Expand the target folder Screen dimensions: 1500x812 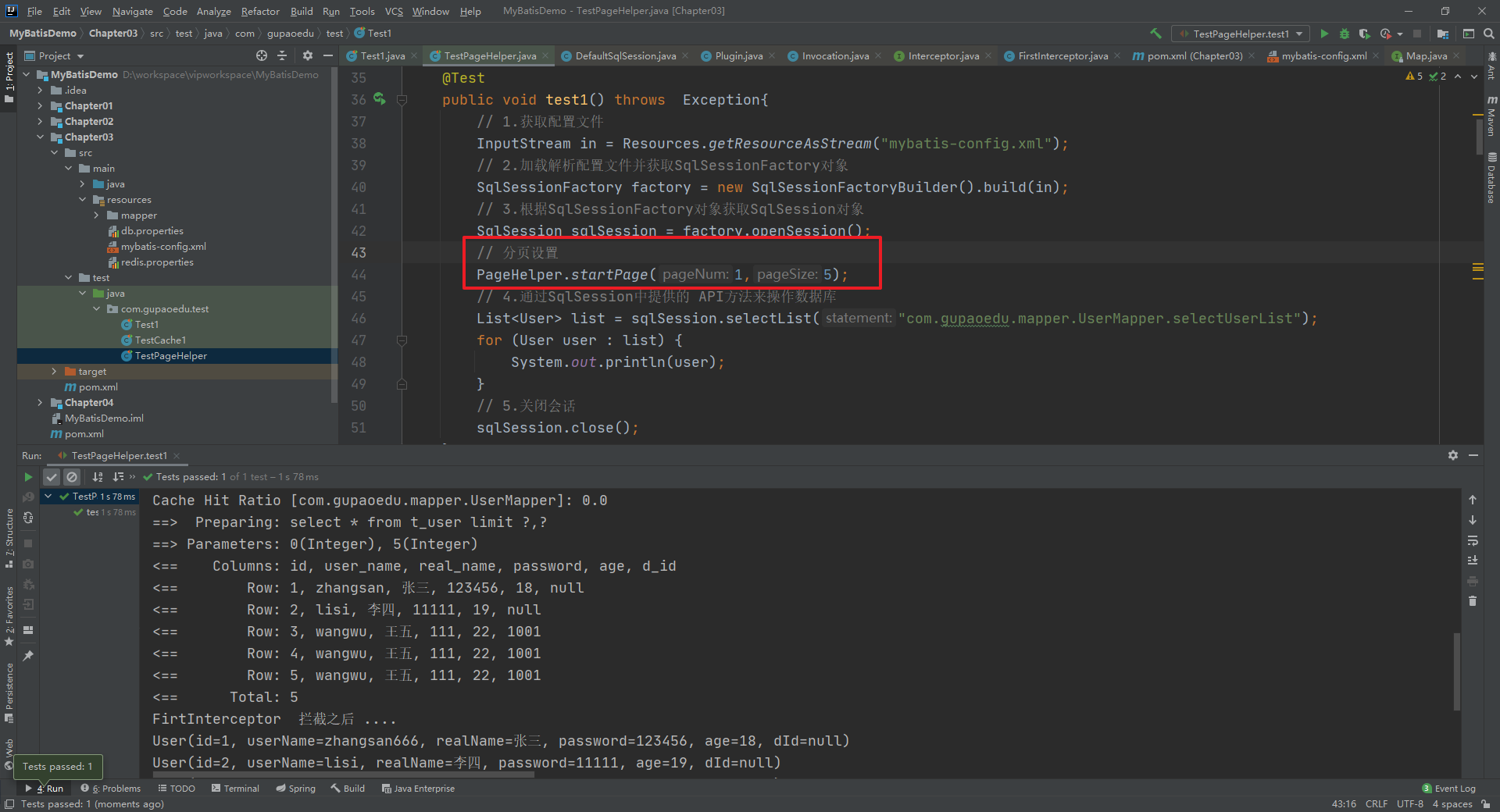point(54,371)
